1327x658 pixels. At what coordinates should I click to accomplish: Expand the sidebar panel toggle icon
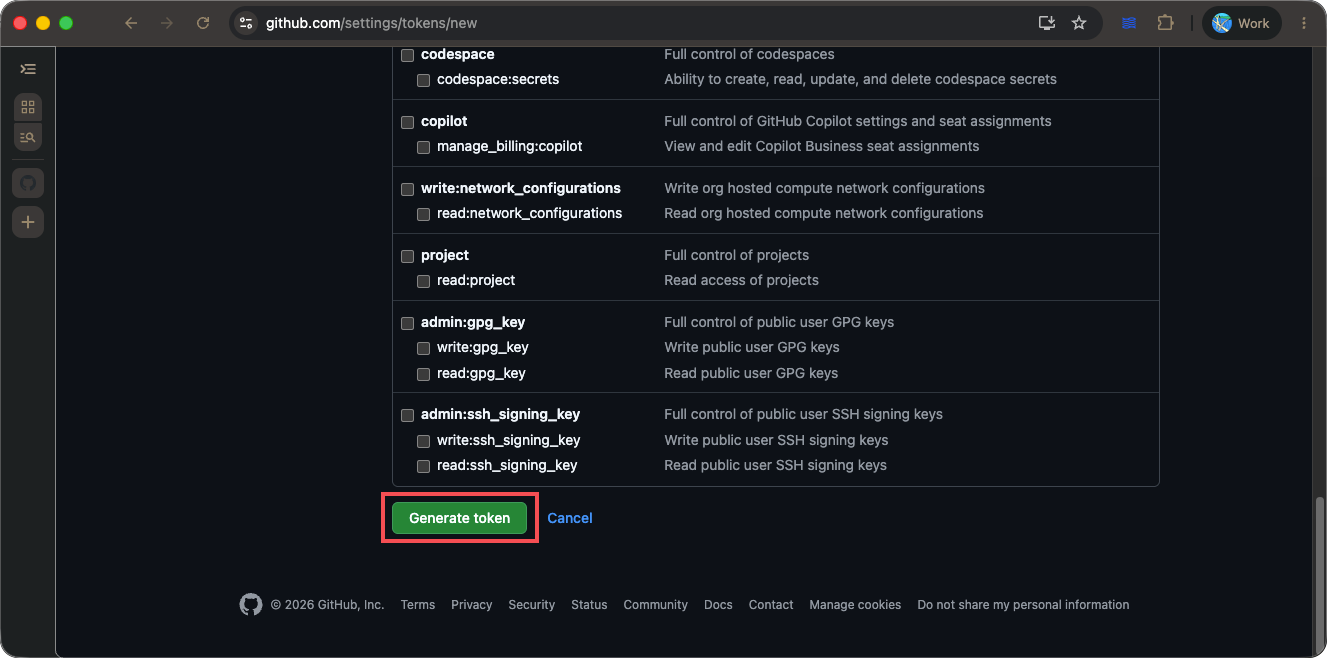click(x=28, y=69)
